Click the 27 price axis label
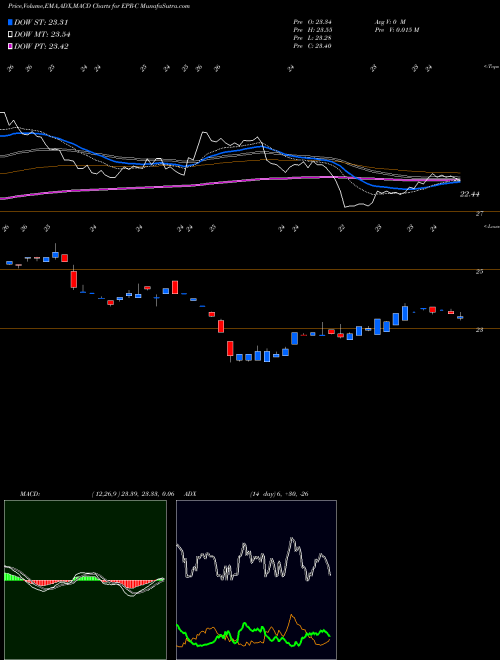Image resolution: width=500 pixels, height=660 pixels. (479, 214)
